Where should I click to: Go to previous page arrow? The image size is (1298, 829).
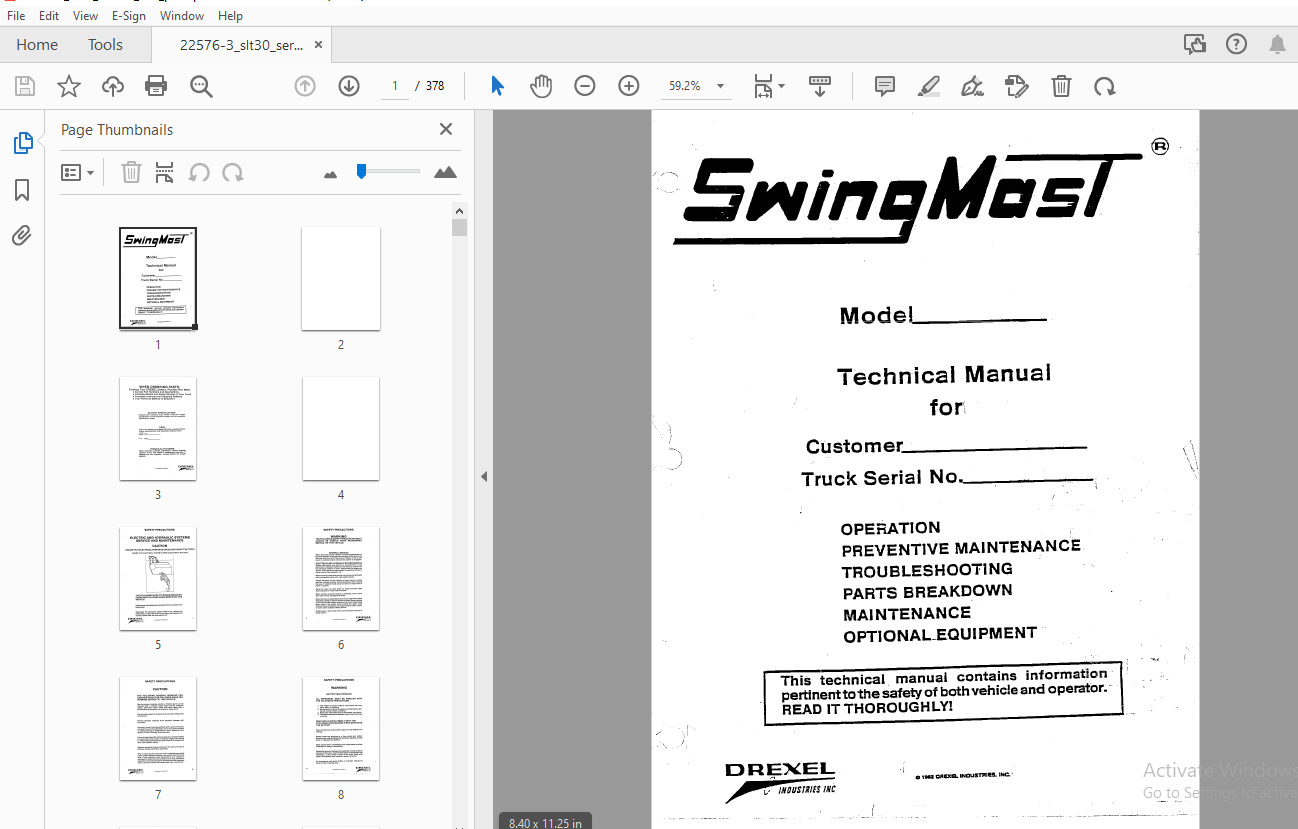coord(305,86)
